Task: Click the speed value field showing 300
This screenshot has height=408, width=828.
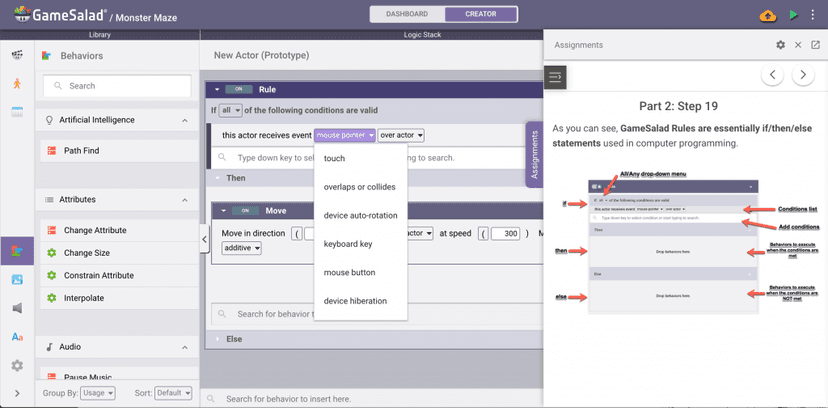Action: coord(505,233)
